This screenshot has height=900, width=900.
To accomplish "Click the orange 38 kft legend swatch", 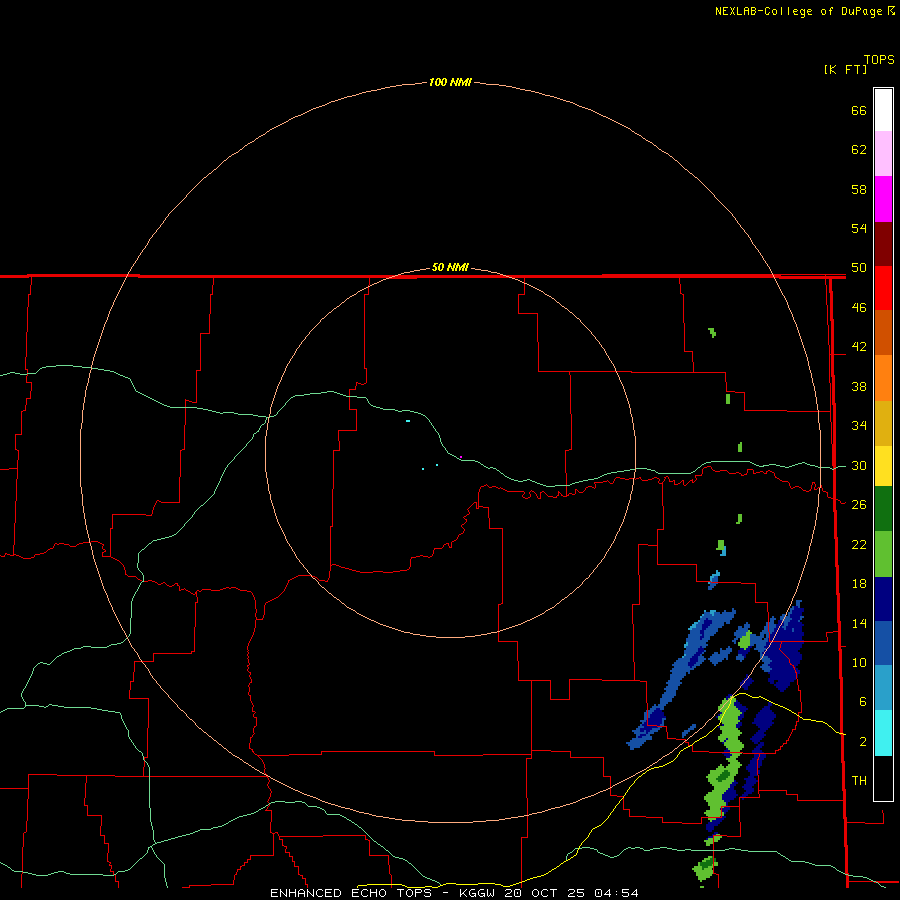I will [883, 378].
